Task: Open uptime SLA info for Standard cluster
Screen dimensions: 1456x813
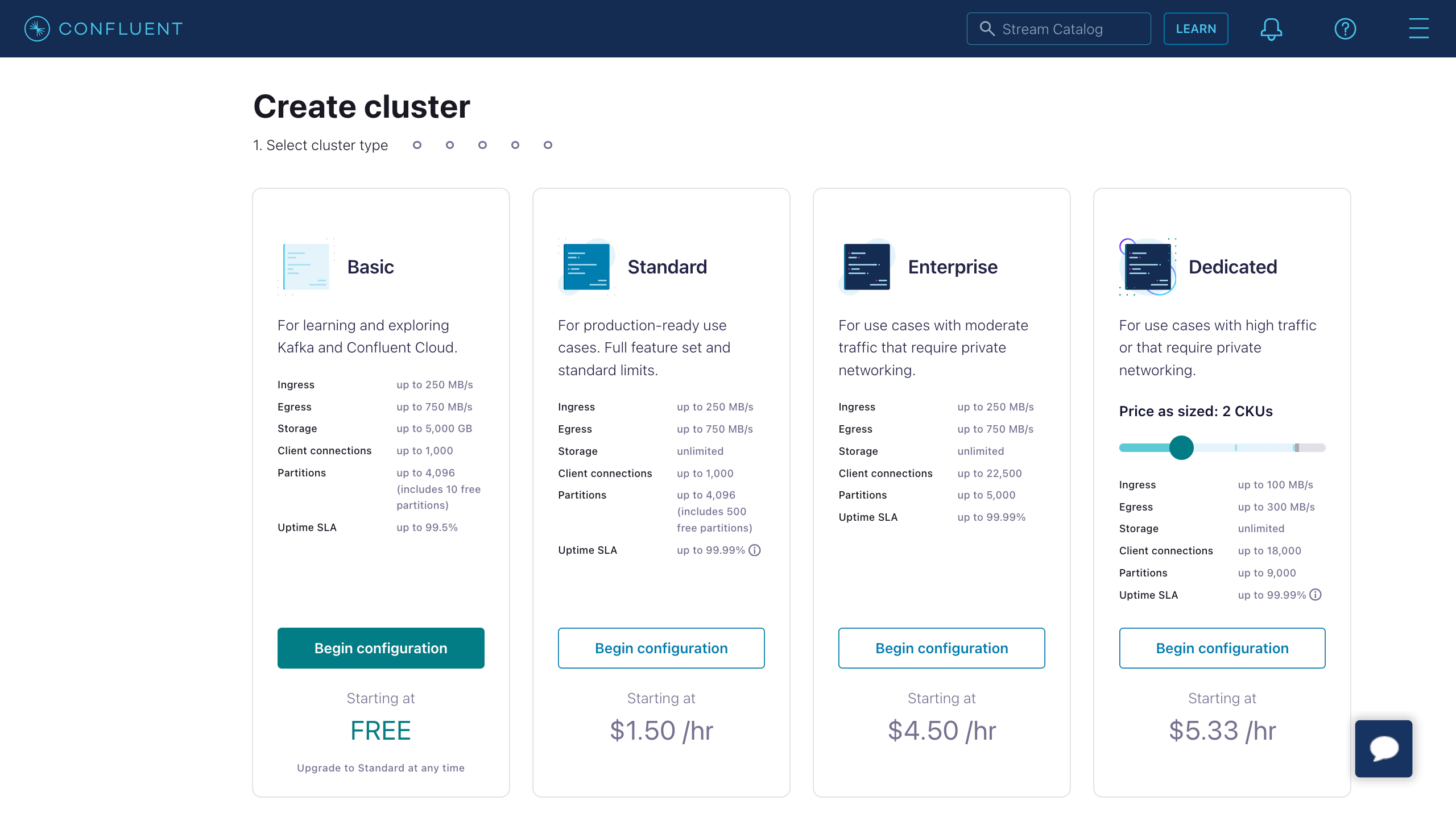Action: click(755, 550)
